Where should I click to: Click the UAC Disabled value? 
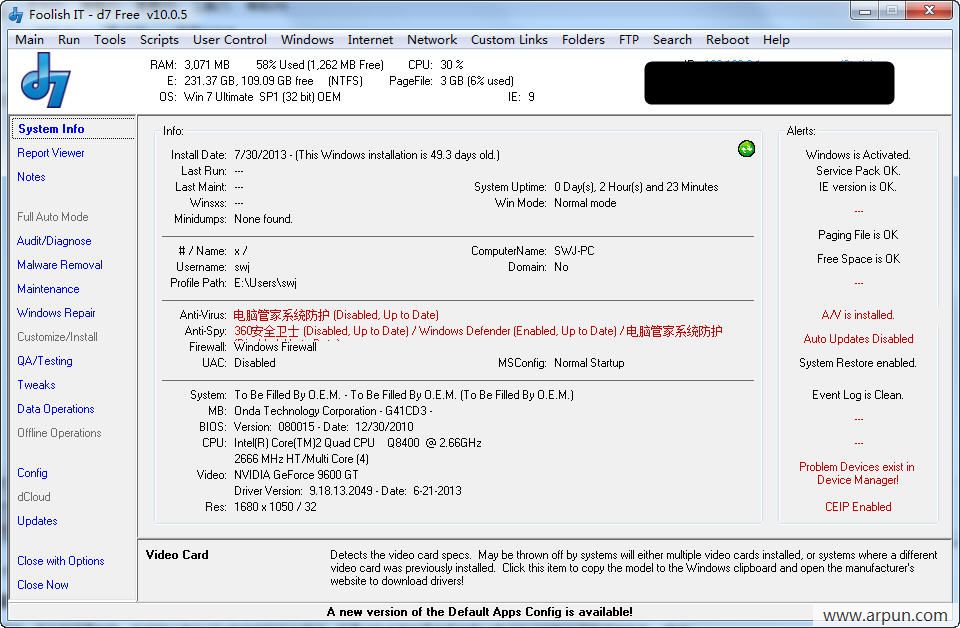tap(255, 363)
